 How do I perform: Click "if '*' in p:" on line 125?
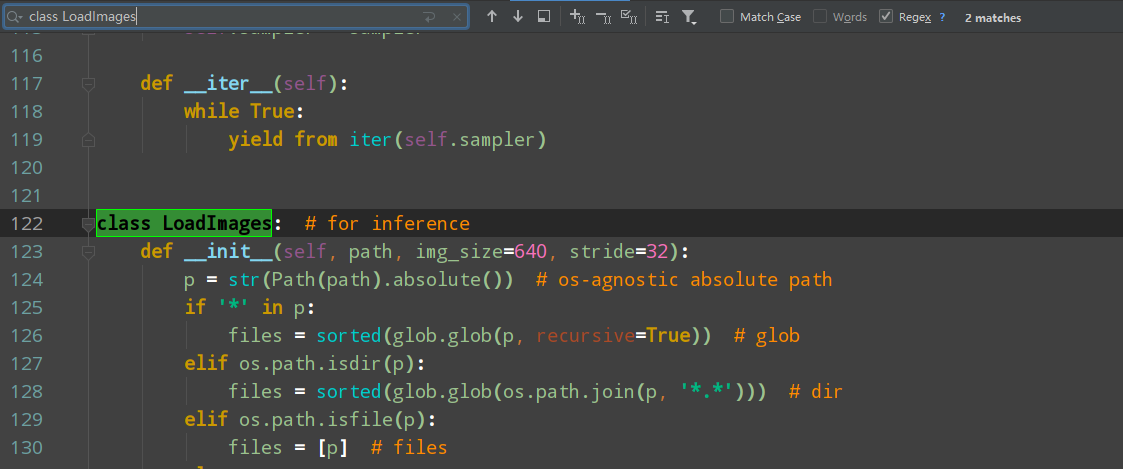(250, 307)
